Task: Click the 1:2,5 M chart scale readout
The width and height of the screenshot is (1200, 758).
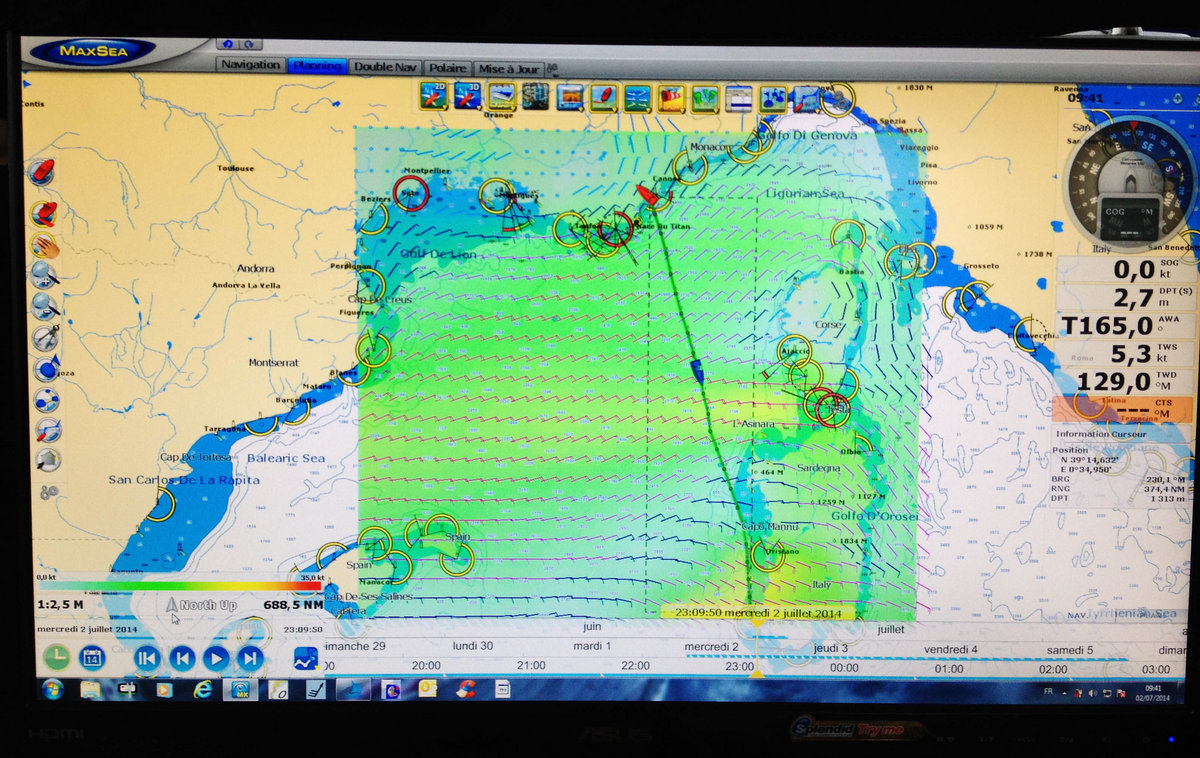Action: (x=61, y=605)
